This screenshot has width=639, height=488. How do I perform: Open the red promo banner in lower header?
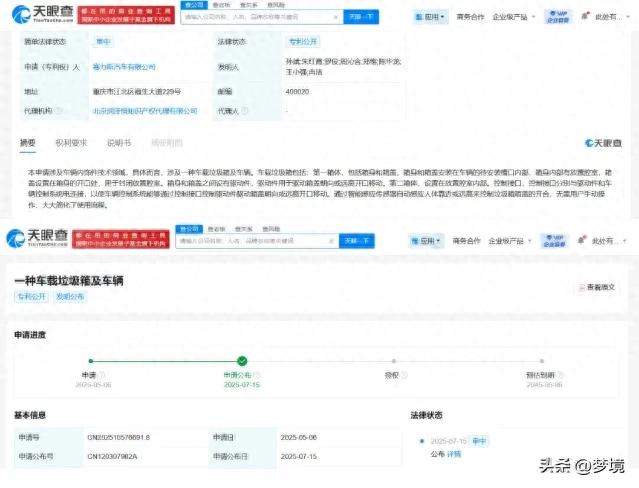click(x=121, y=239)
